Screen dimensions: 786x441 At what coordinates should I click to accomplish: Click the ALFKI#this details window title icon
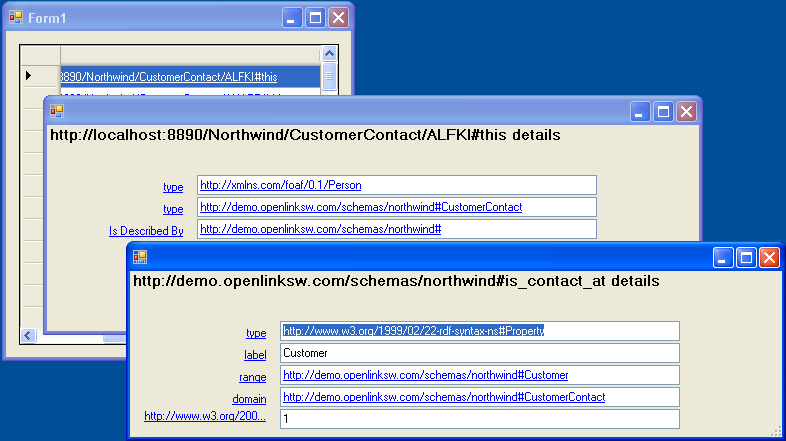[57, 111]
